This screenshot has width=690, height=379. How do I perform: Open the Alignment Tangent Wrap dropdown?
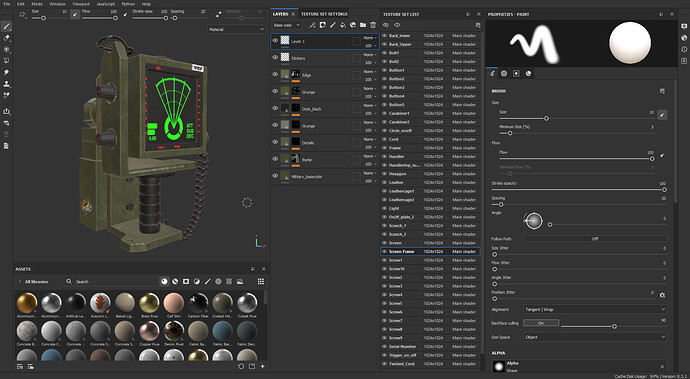point(595,309)
